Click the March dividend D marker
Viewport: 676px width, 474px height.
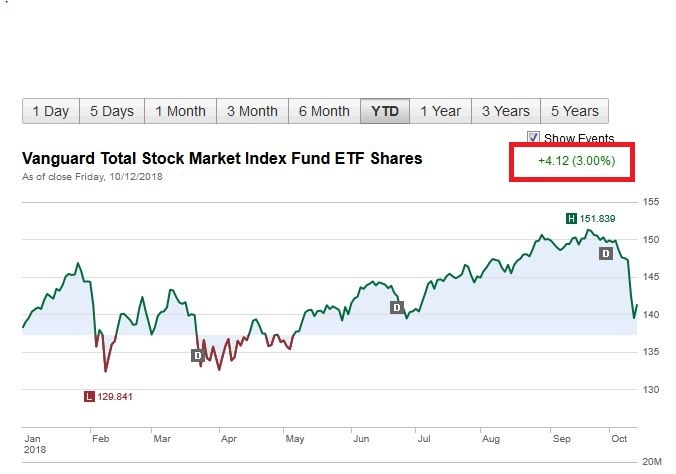[197, 355]
